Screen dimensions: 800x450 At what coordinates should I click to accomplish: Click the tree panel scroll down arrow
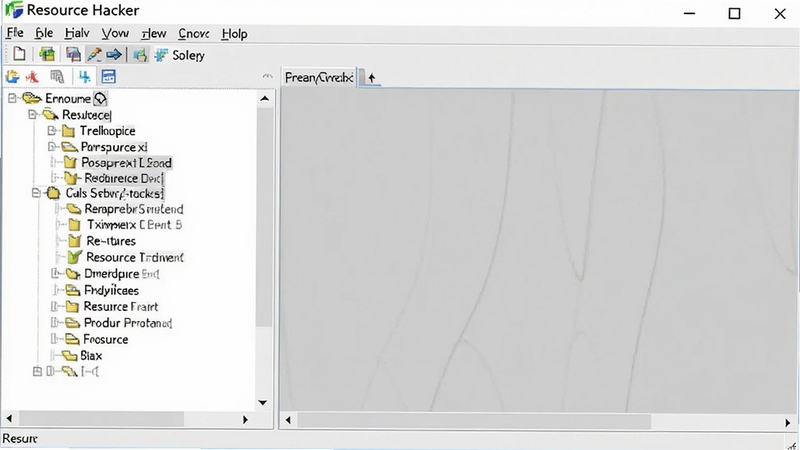coord(263,403)
